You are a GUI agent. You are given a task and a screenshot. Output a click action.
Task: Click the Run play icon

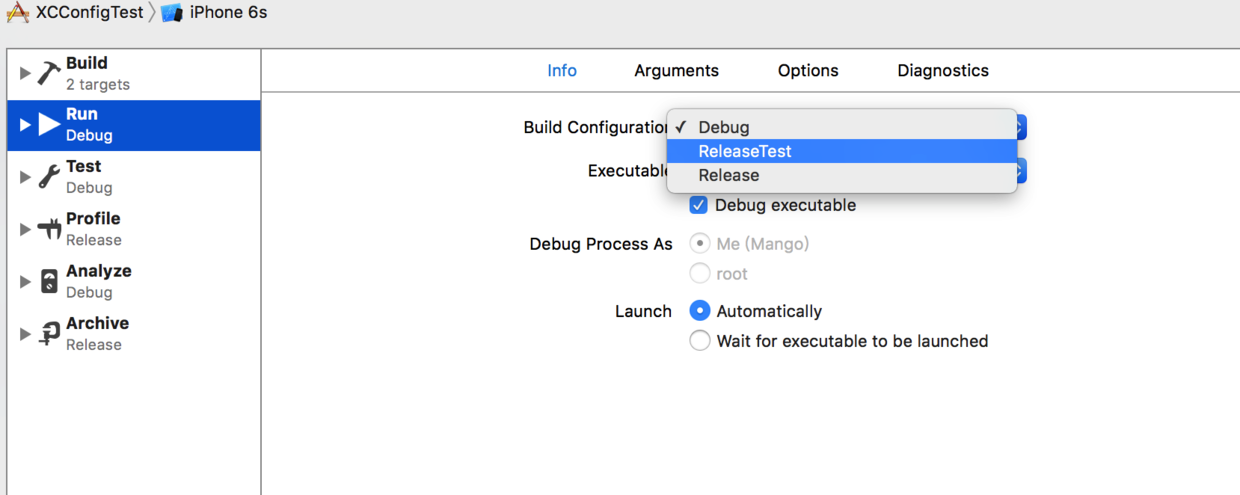click(x=49, y=125)
